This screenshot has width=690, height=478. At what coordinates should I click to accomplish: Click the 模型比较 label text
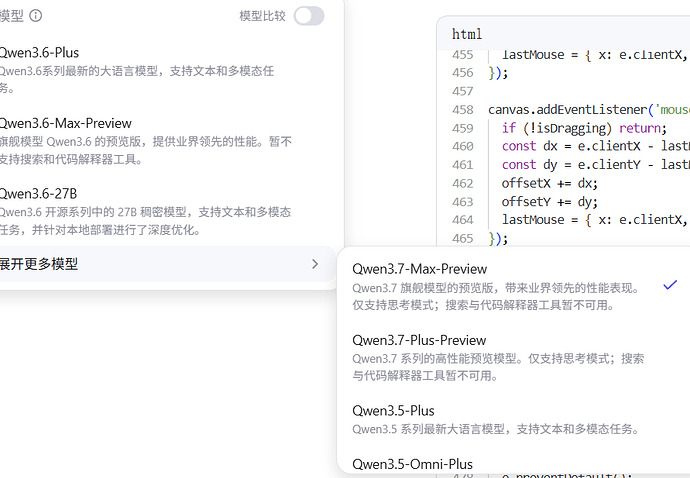pyautogui.click(x=262, y=16)
